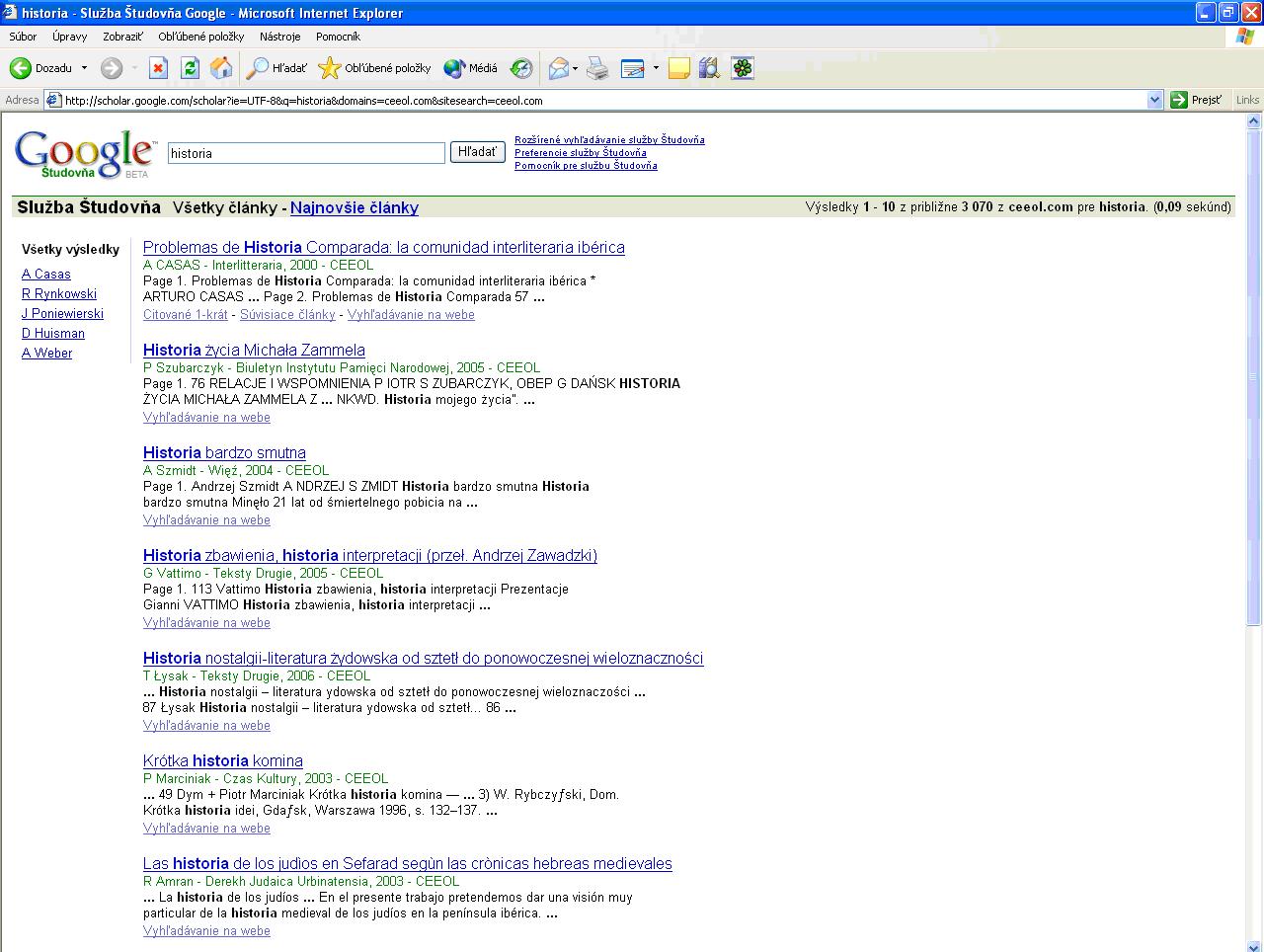Print the page with the printer icon
Image resolution: width=1264 pixels, height=952 pixels.
pos(597,68)
